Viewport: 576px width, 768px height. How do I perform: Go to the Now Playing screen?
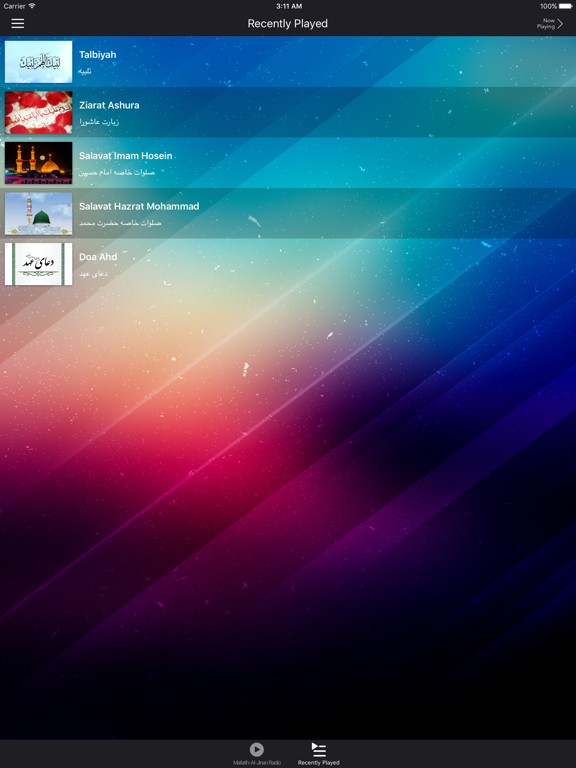550,24
